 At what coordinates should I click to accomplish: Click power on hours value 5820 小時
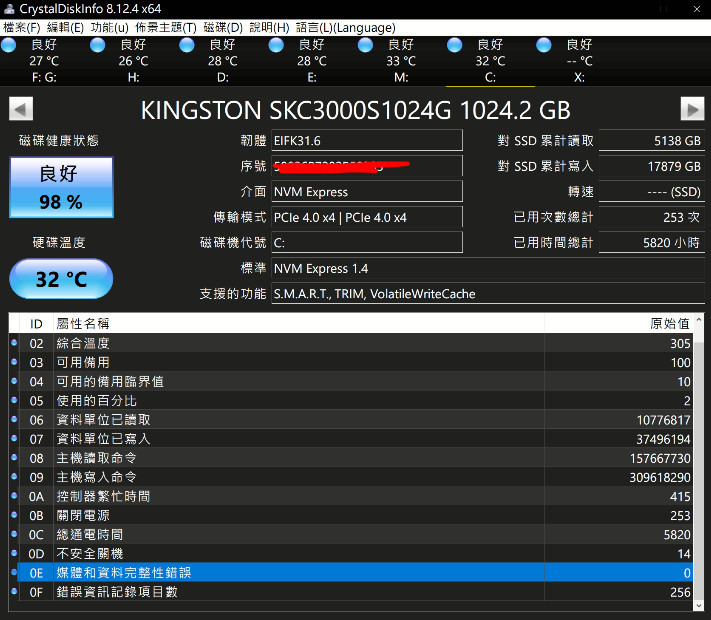point(652,243)
